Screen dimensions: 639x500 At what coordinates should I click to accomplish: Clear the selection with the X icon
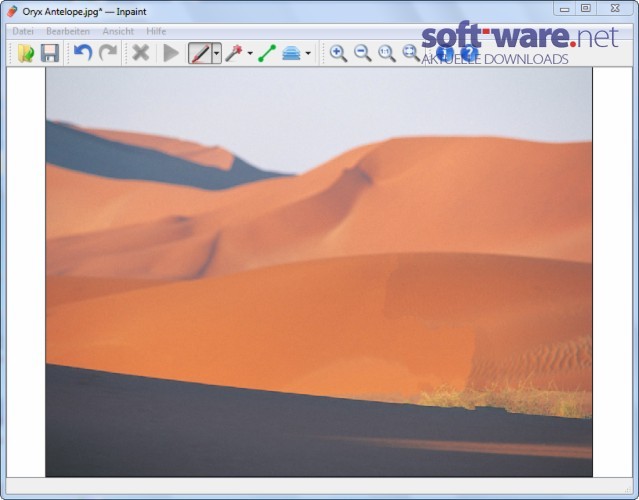(x=141, y=53)
